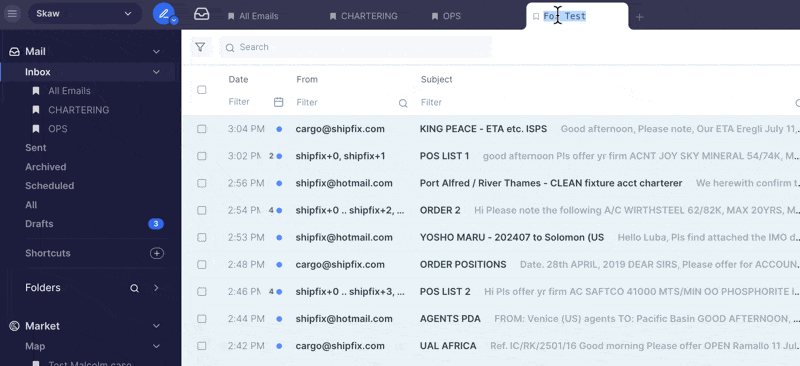Expand the Folders section arrow
Viewport: 800px width, 366px height.
click(x=156, y=288)
